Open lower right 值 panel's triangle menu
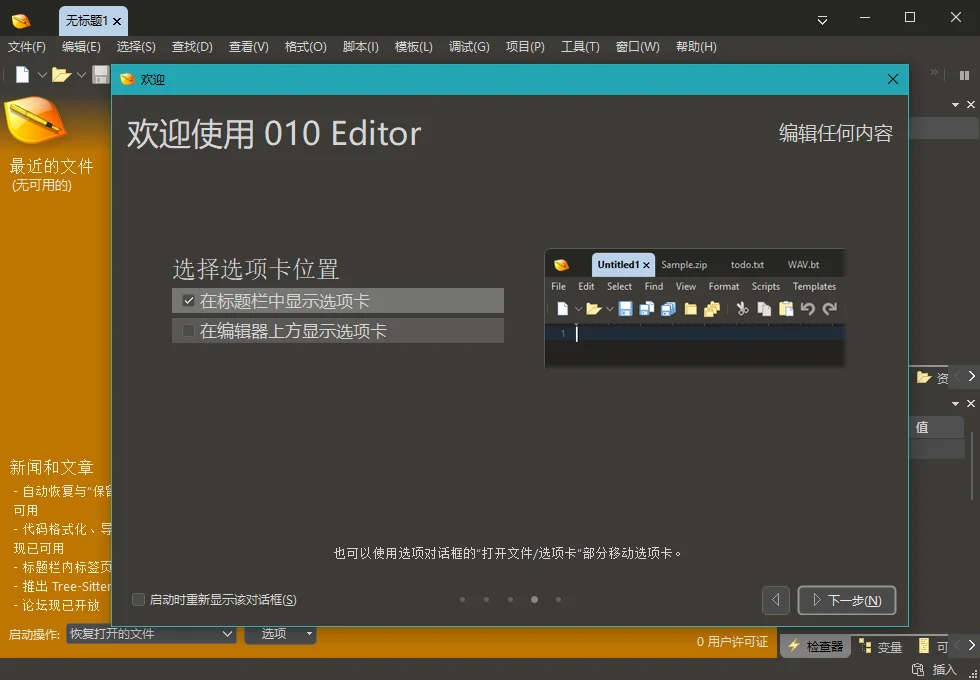The image size is (980, 680). [x=955, y=404]
